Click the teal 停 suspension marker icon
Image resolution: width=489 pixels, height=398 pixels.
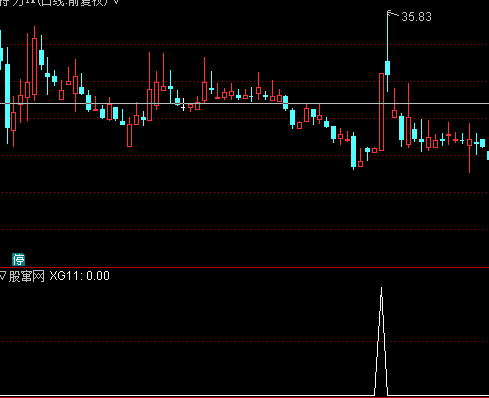(x=18, y=259)
